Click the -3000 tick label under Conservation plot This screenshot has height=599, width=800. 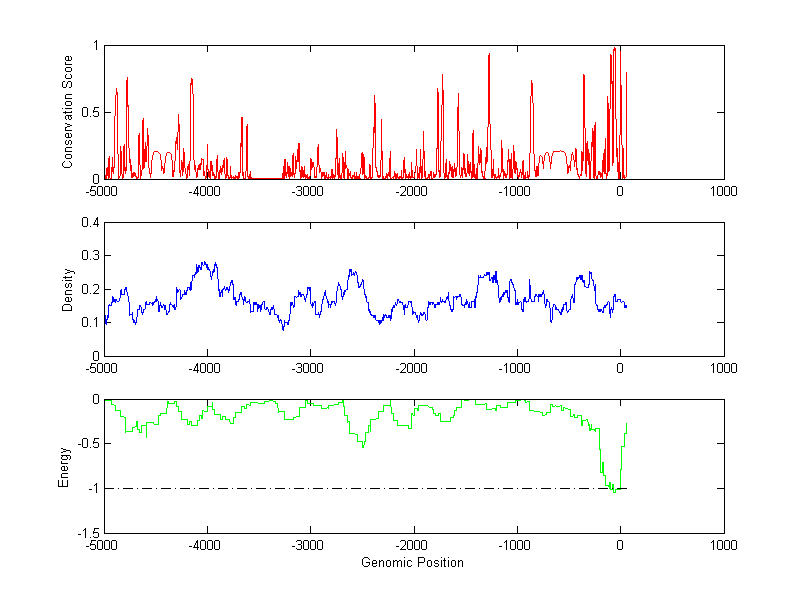pos(310,192)
